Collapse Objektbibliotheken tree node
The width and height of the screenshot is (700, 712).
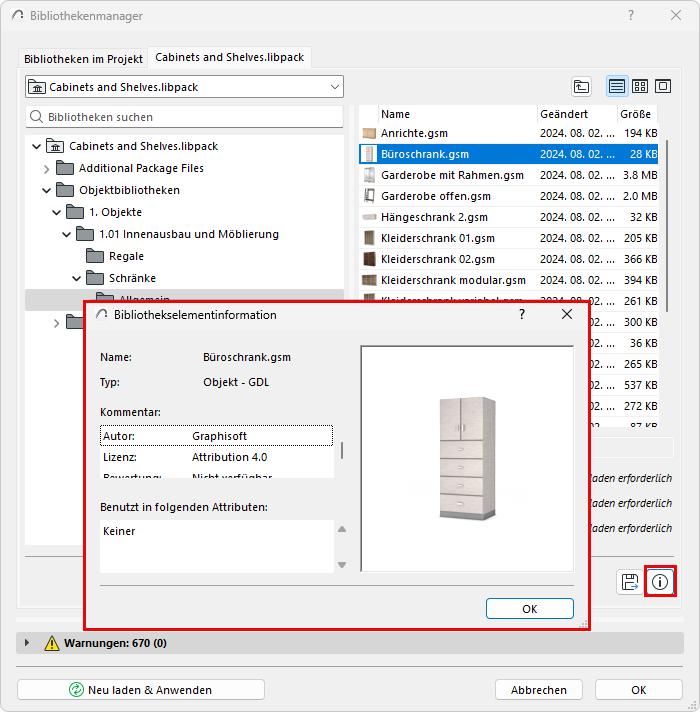tap(46, 191)
